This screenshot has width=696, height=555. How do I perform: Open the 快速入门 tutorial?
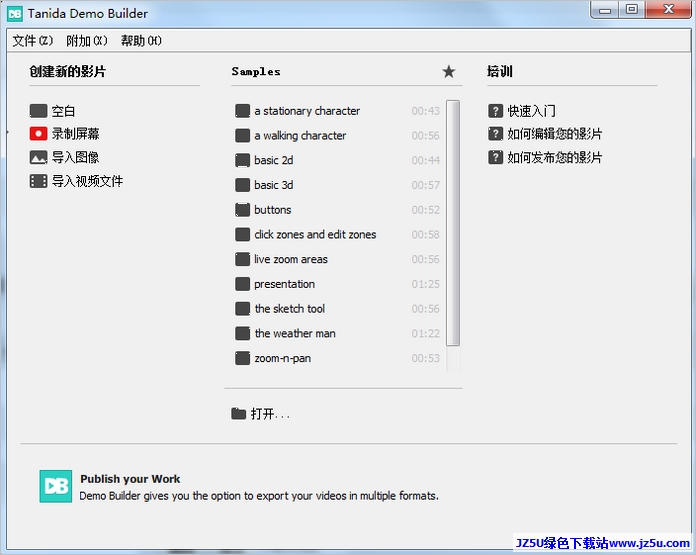(x=531, y=111)
